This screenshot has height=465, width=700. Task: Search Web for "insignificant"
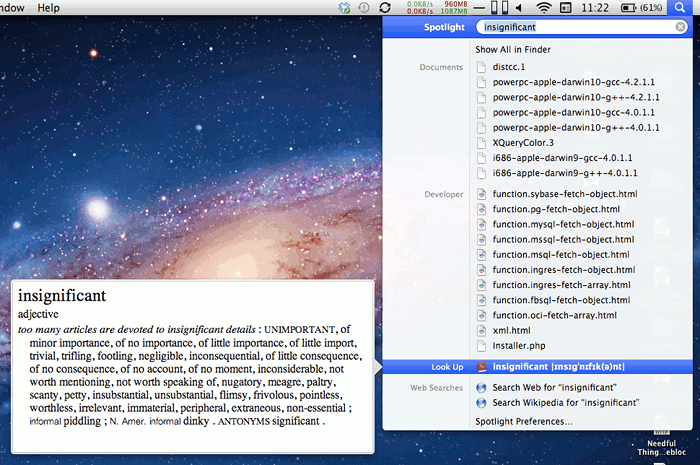(x=554, y=387)
